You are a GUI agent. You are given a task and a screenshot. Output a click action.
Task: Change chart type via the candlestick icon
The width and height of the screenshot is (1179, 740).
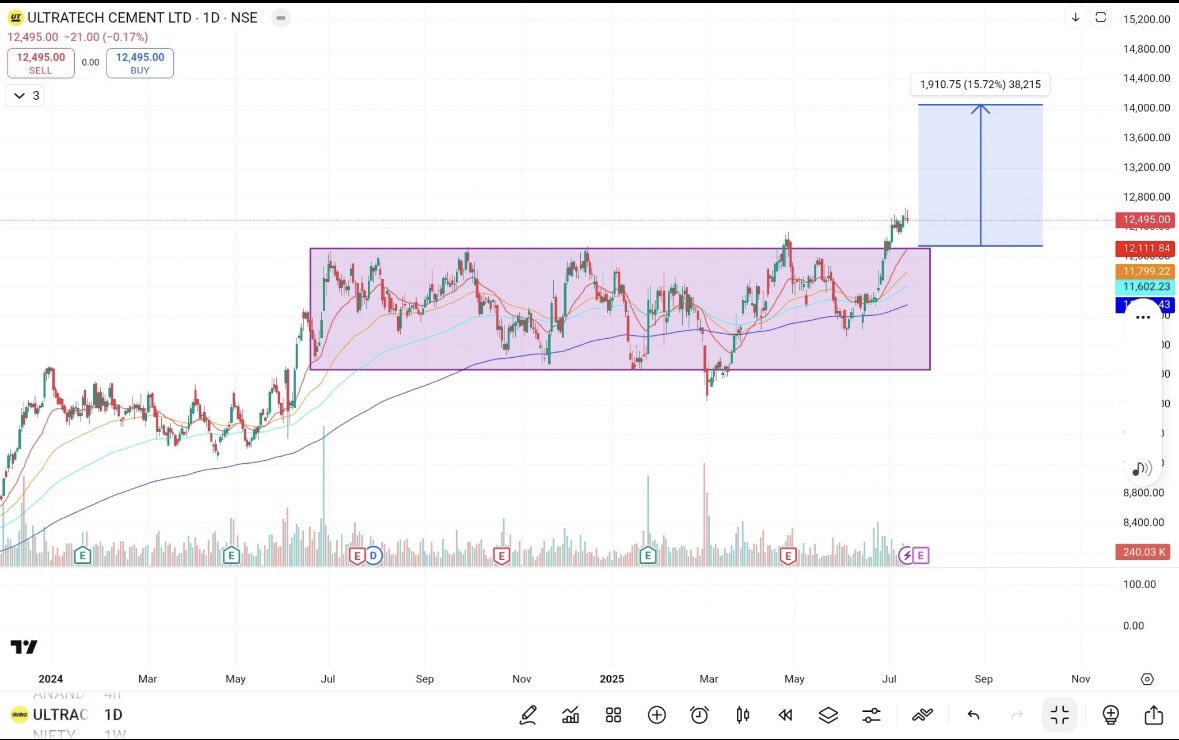click(743, 714)
